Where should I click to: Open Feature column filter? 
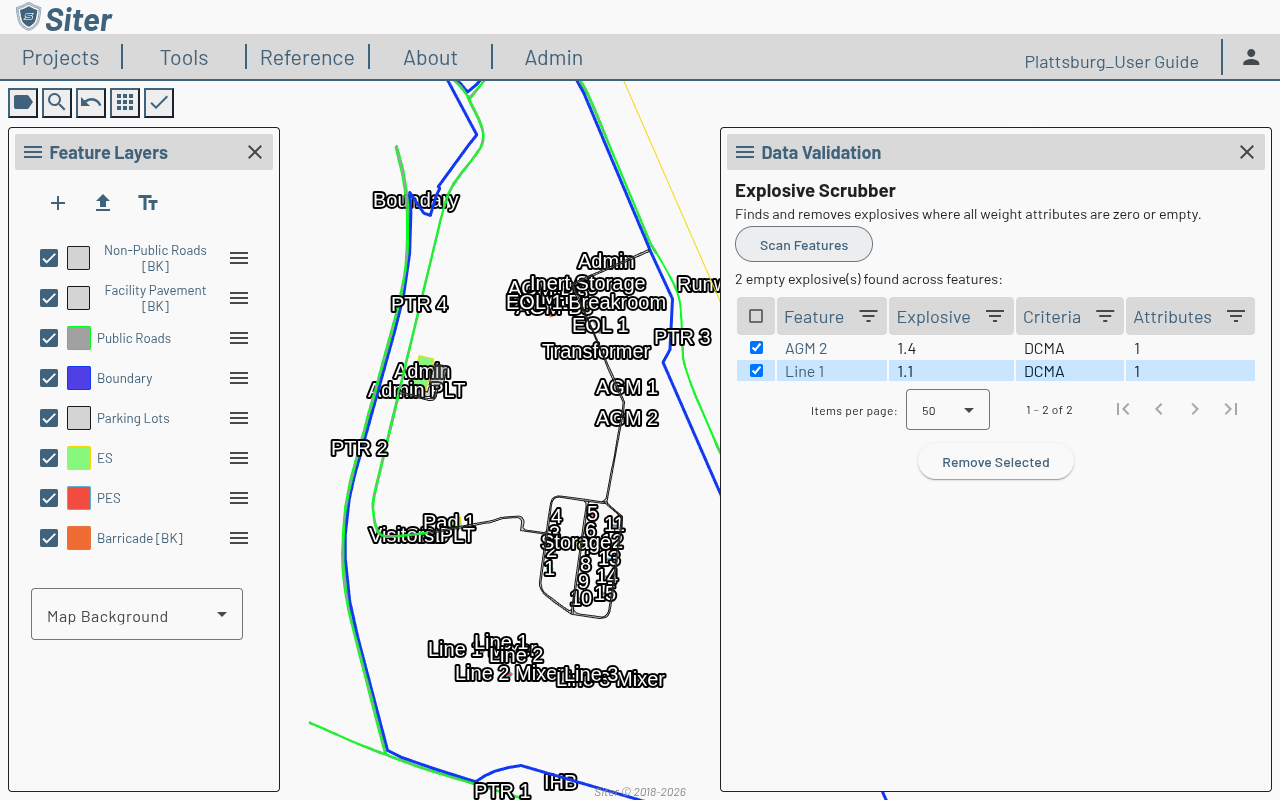click(869, 316)
